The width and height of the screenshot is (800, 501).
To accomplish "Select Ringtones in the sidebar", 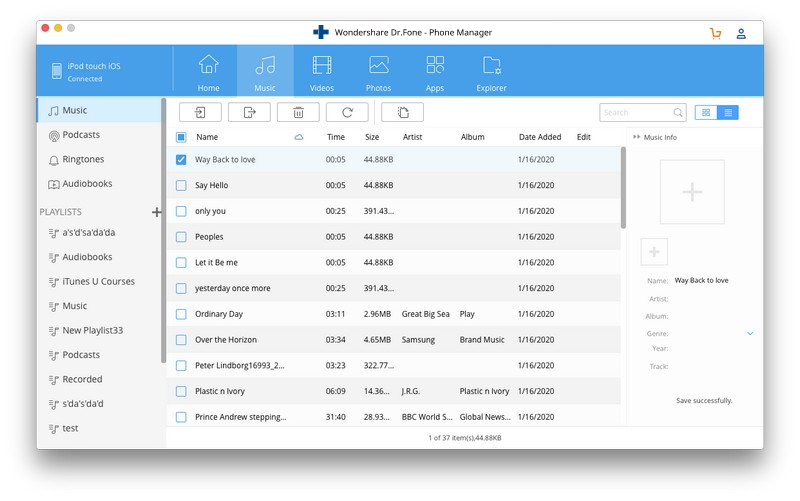I will coord(99,159).
